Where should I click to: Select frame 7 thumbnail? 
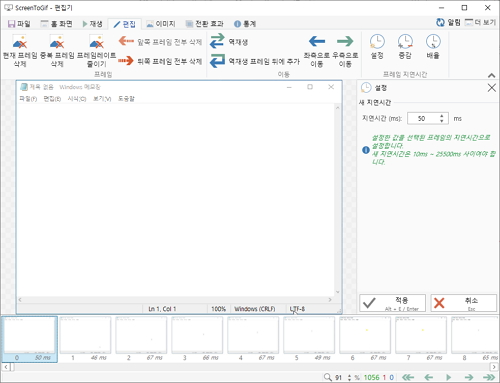click(421, 339)
